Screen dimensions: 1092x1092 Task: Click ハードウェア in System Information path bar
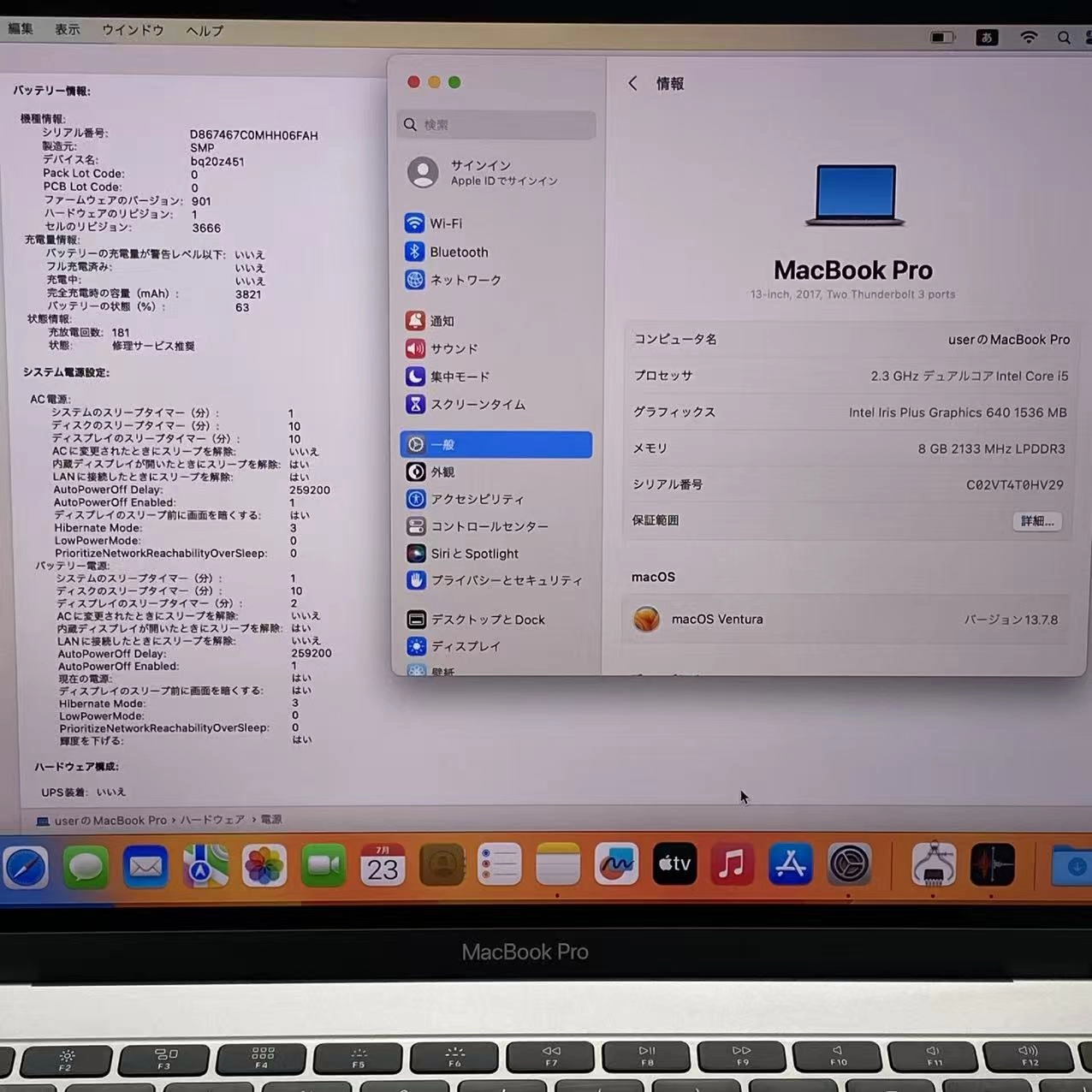pyautogui.click(x=212, y=820)
